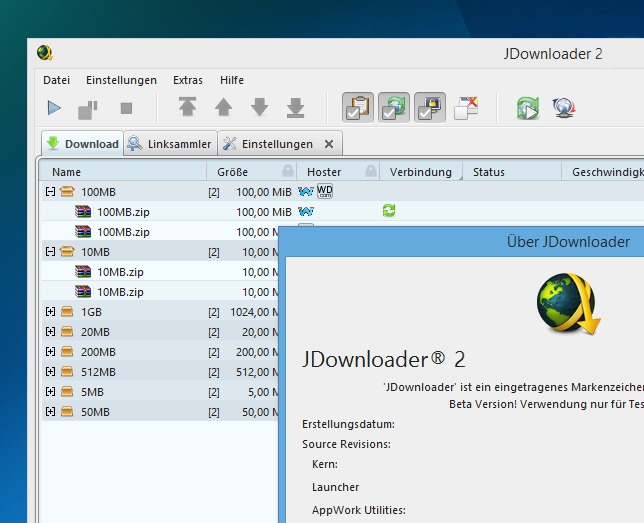Collapse the 10MB package
This screenshot has width=644, height=523.
[x=51, y=251]
